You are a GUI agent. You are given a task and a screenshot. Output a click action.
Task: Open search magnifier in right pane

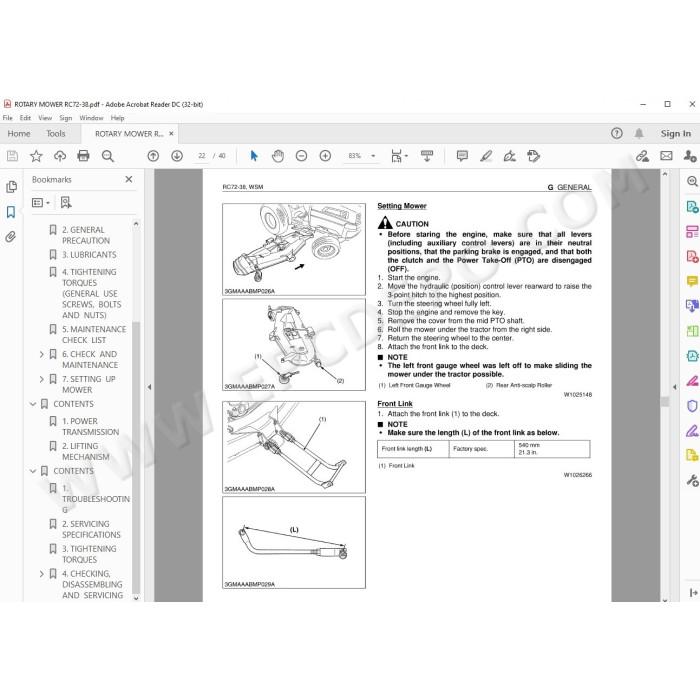[x=692, y=181]
